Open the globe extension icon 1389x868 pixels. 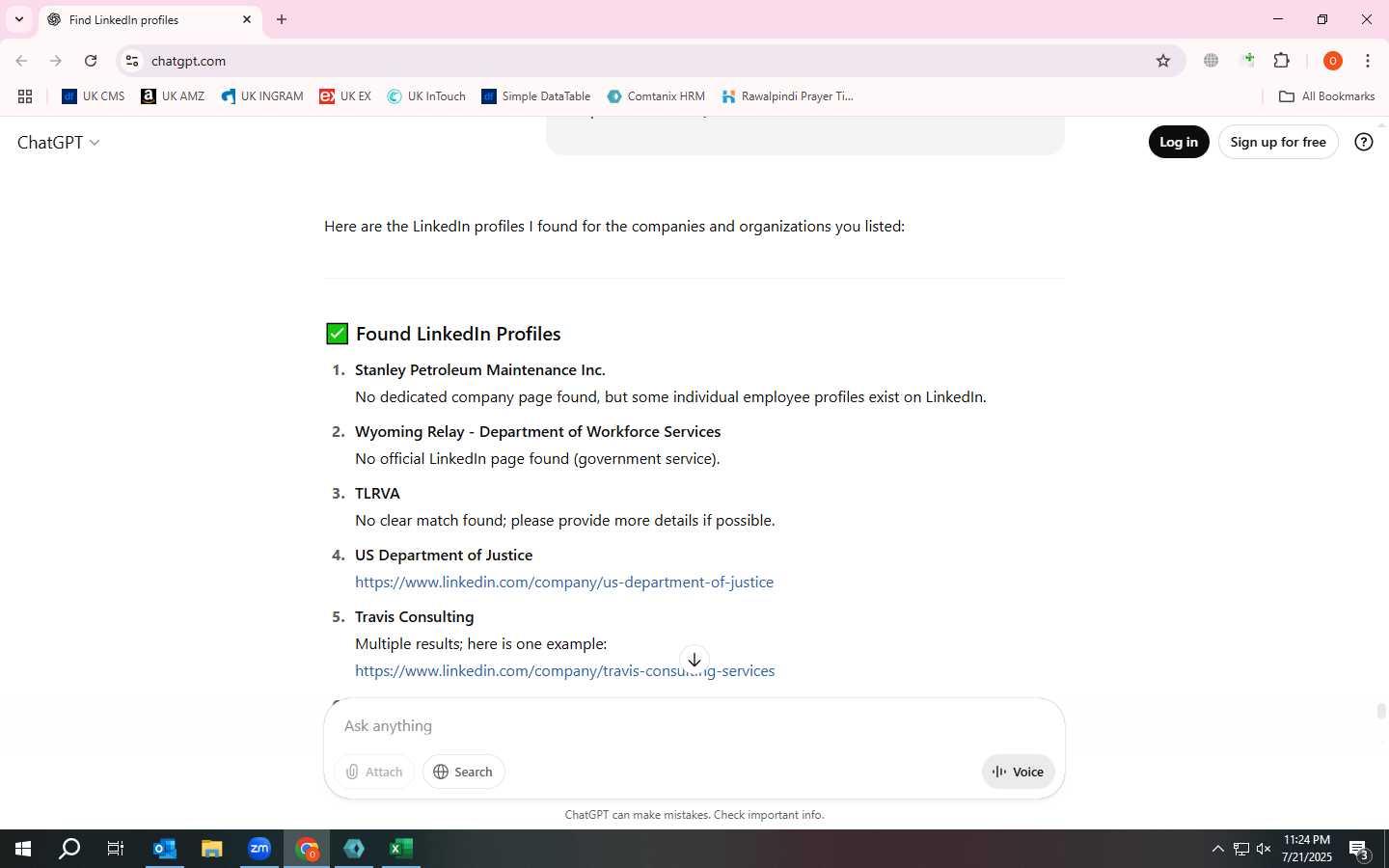[1211, 61]
